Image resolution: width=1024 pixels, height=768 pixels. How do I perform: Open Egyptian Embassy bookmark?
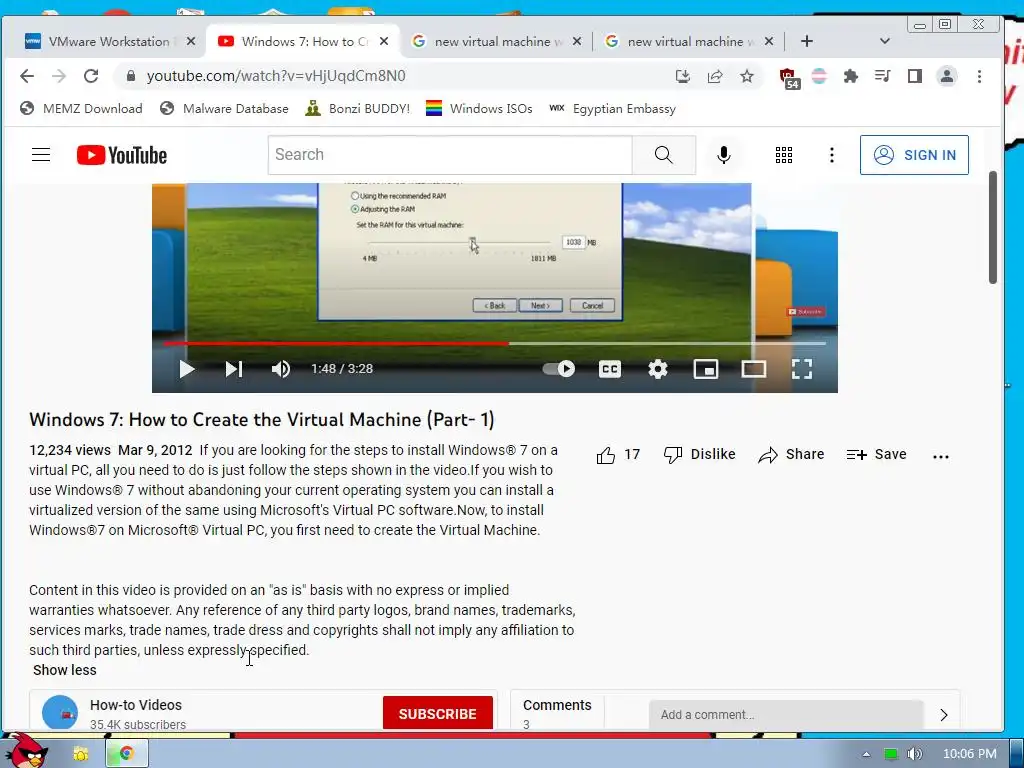[612, 108]
